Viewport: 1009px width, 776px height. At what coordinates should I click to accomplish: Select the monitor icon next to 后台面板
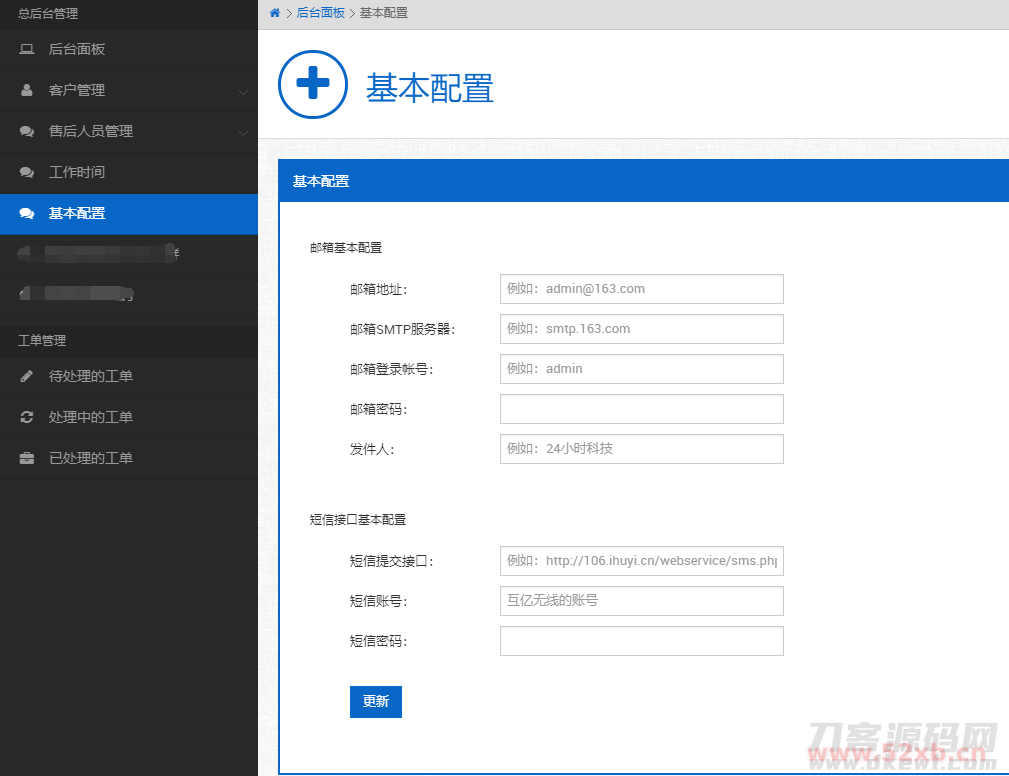(24, 49)
